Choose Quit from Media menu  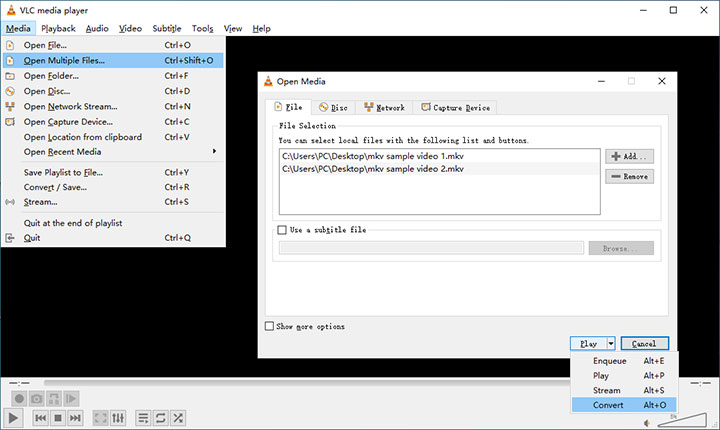[x=113, y=238]
